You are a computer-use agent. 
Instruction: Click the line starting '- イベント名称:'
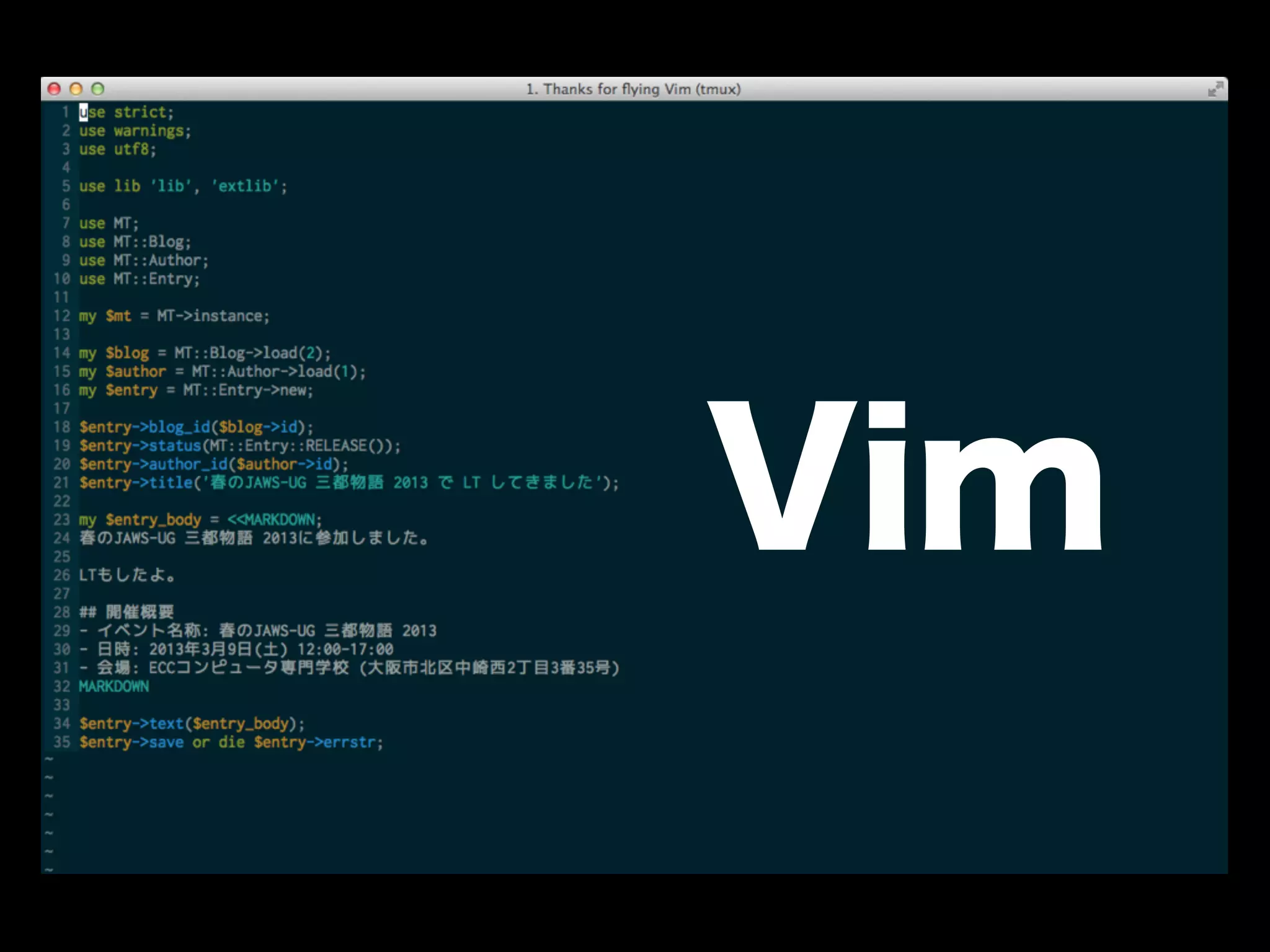pos(258,631)
